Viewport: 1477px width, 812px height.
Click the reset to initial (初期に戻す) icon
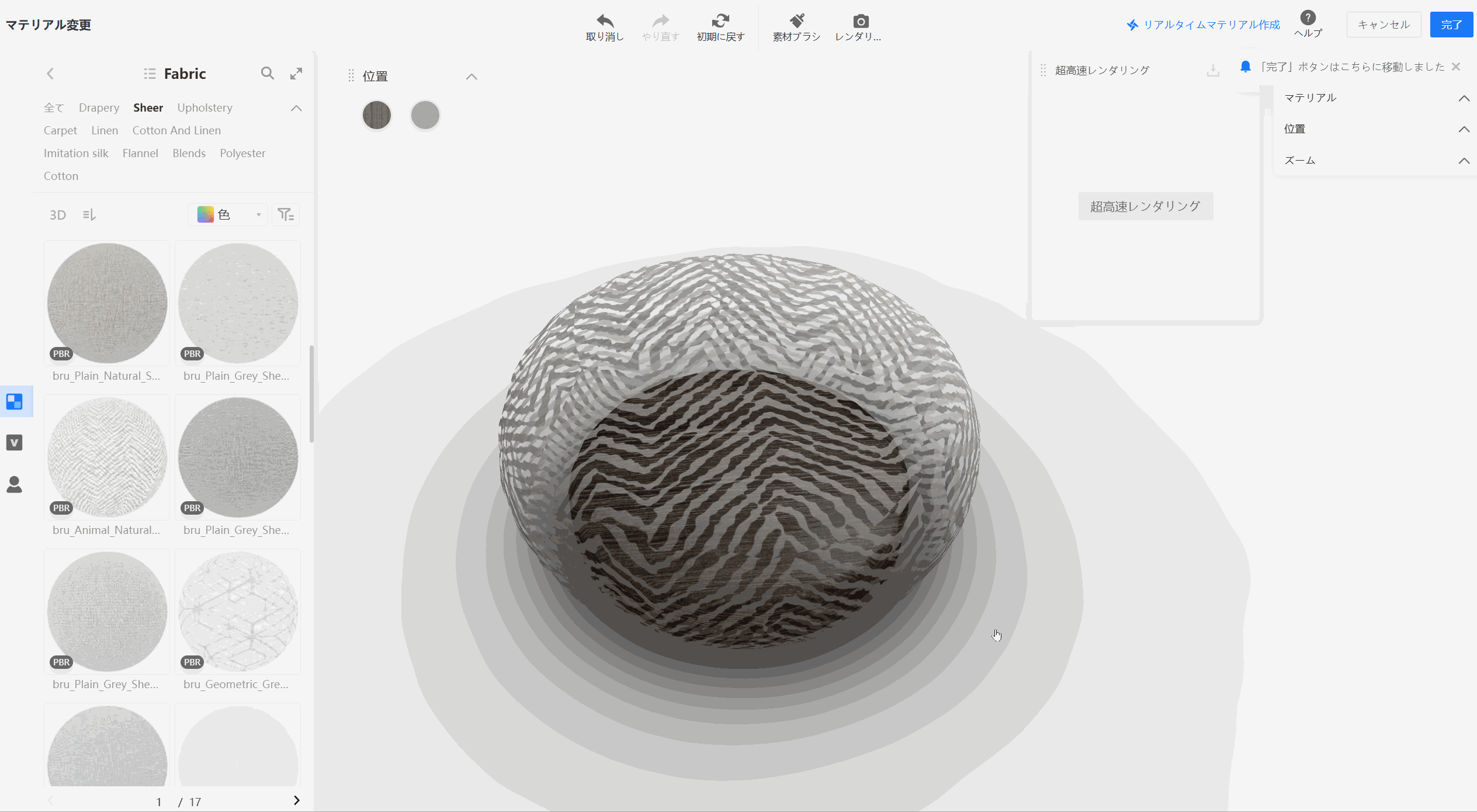[x=720, y=22]
